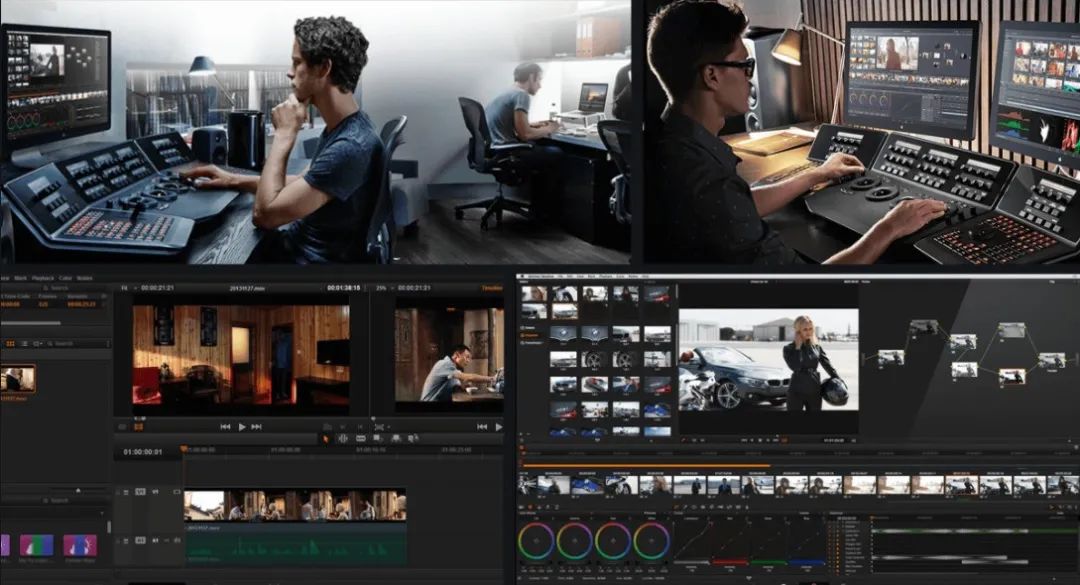Click the color page viewer image
1080x585 pixels.
769,360
